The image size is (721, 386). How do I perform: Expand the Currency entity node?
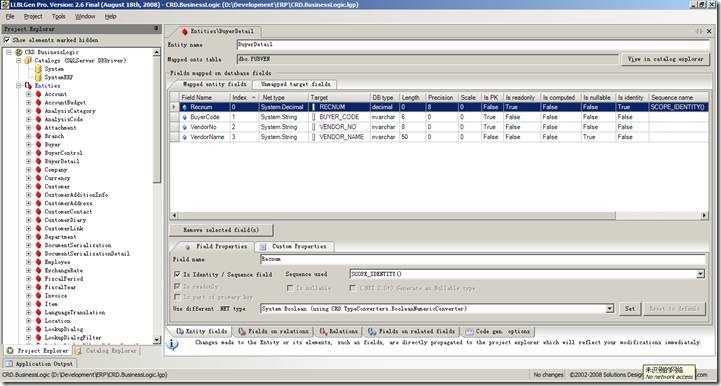[29, 178]
